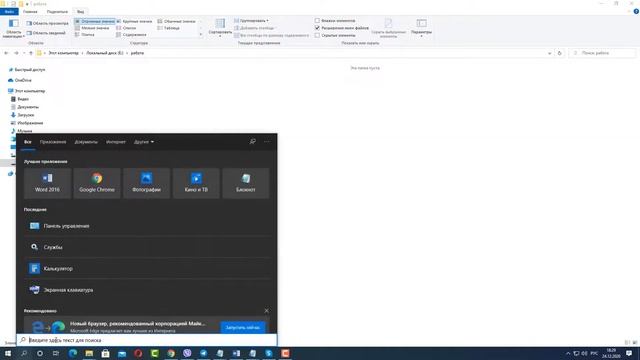Toggle Скрытые элементы checkbox
The image size is (640, 360).
point(317,35)
